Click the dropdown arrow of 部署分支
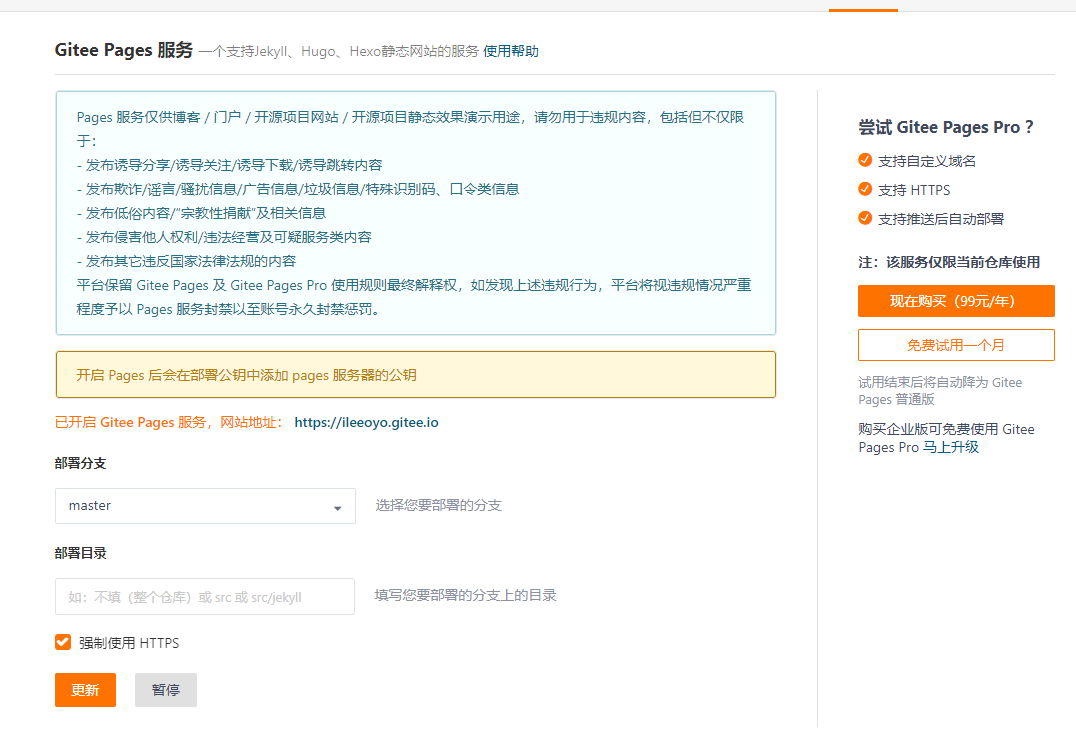The width and height of the screenshot is (1076, 748). (338, 508)
